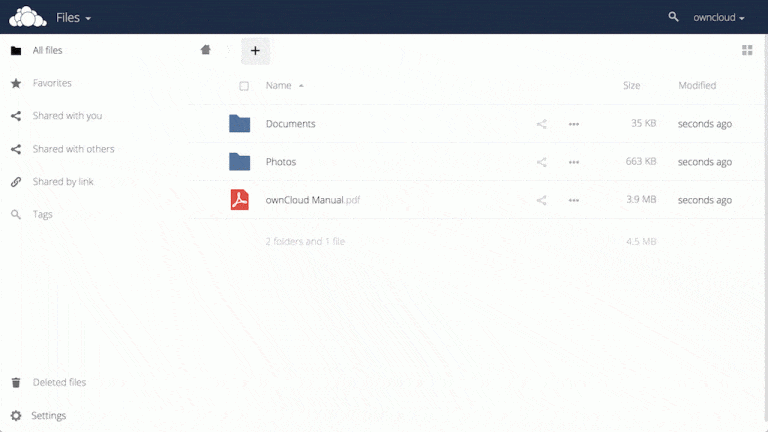Sort files by Modified column
Viewport: 768px width, 432px height.
click(x=697, y=85)
